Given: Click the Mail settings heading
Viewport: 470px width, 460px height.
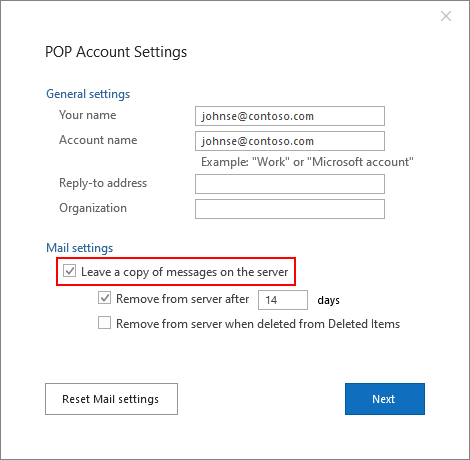Looking at the screenshot, I should (80, 248).
